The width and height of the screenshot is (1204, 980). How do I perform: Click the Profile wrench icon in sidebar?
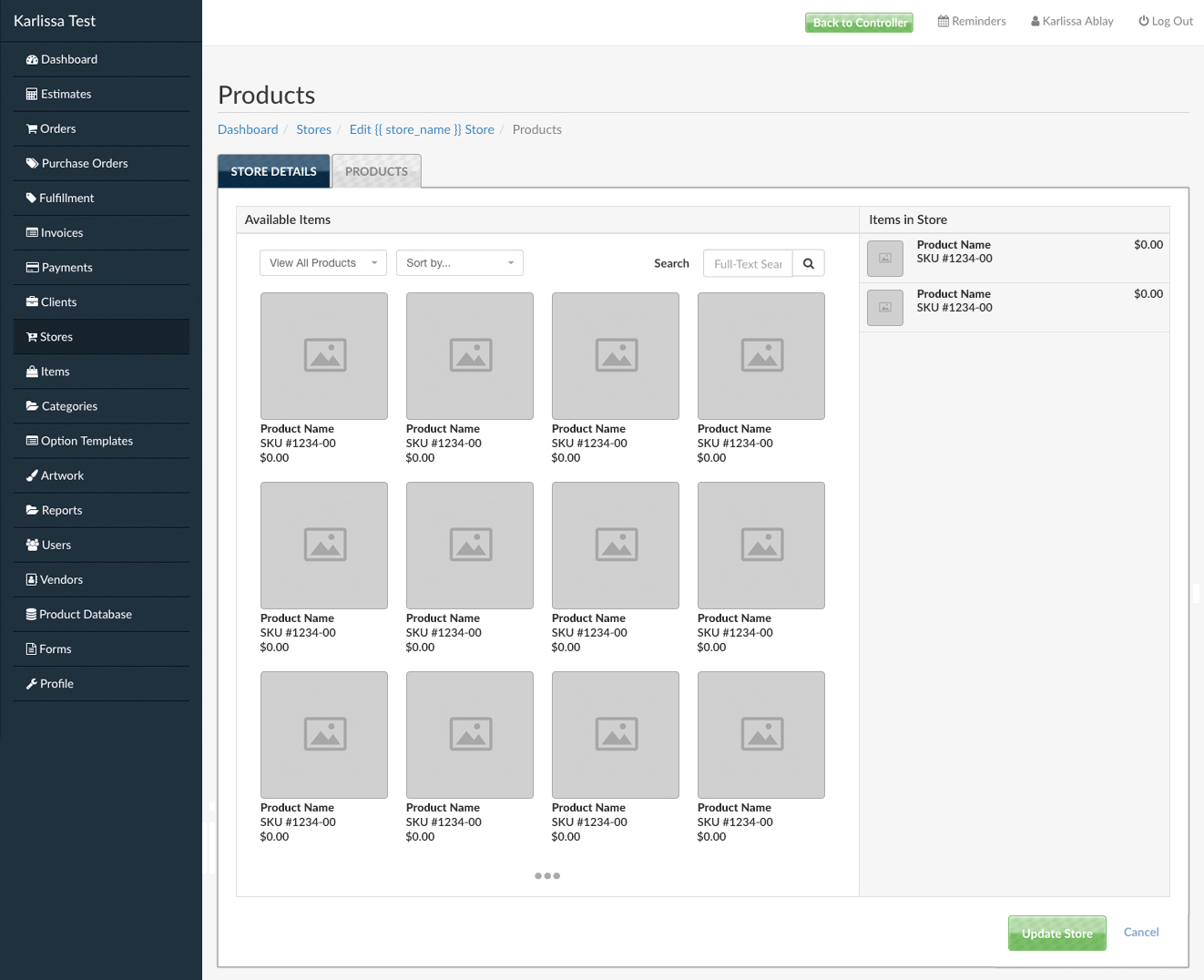point(32,684)
